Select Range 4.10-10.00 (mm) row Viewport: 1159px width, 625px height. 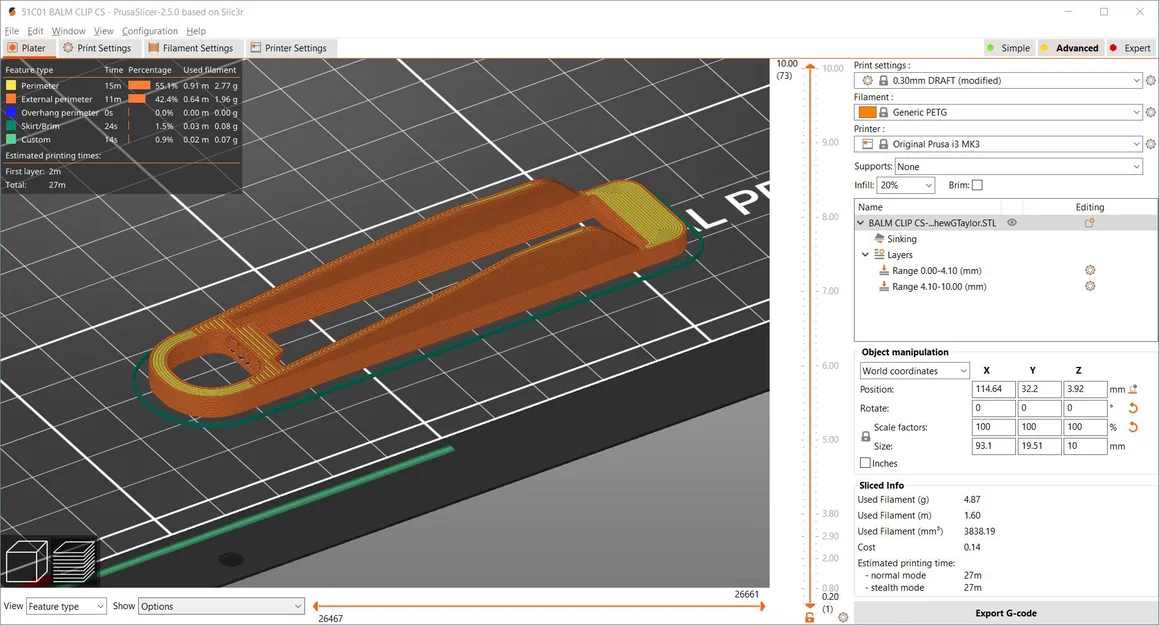[x=939, y=287]
